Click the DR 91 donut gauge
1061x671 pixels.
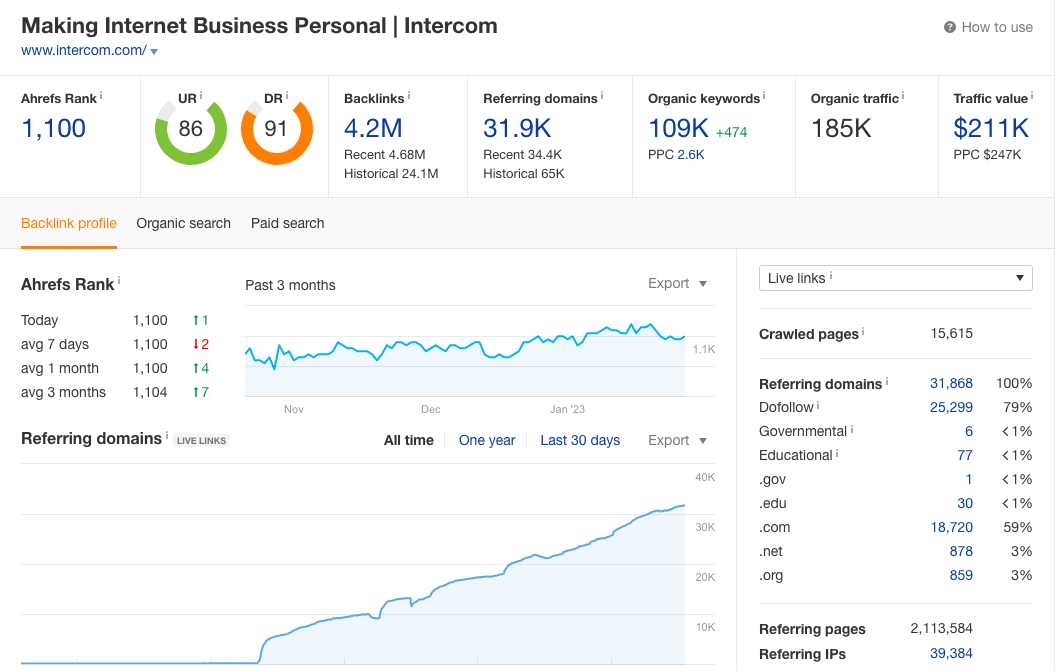tap(276, 129)
